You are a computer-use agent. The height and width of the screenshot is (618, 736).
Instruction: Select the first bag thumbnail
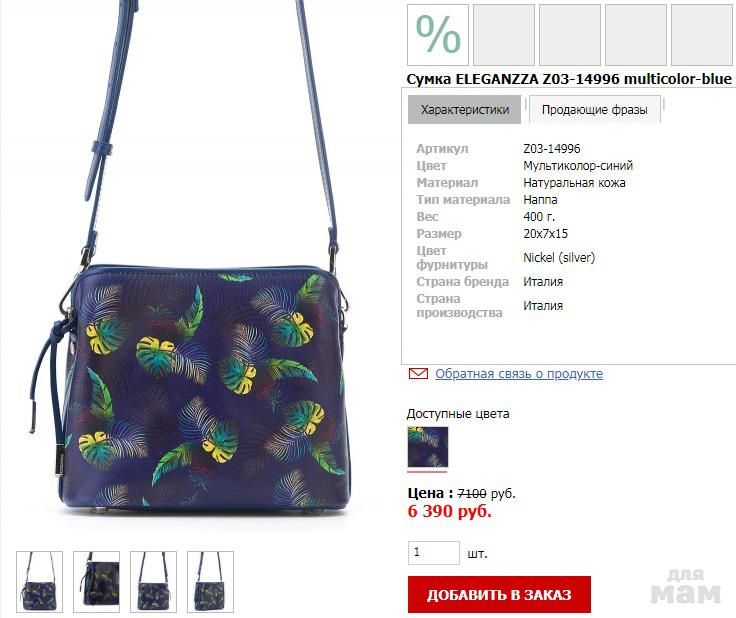[x=39, y=582]
